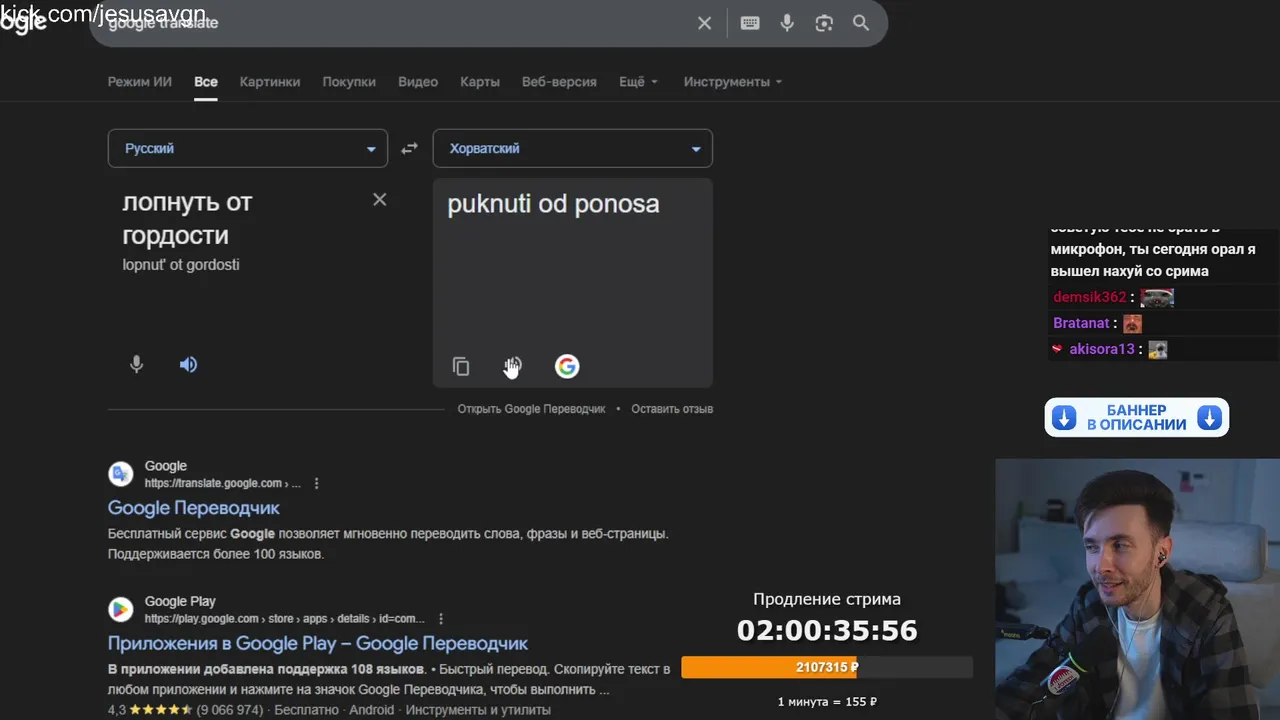Click chat username akisora13
Image resolution: width=1280 pixels, height=720 pixels.
click(1102, 349)
